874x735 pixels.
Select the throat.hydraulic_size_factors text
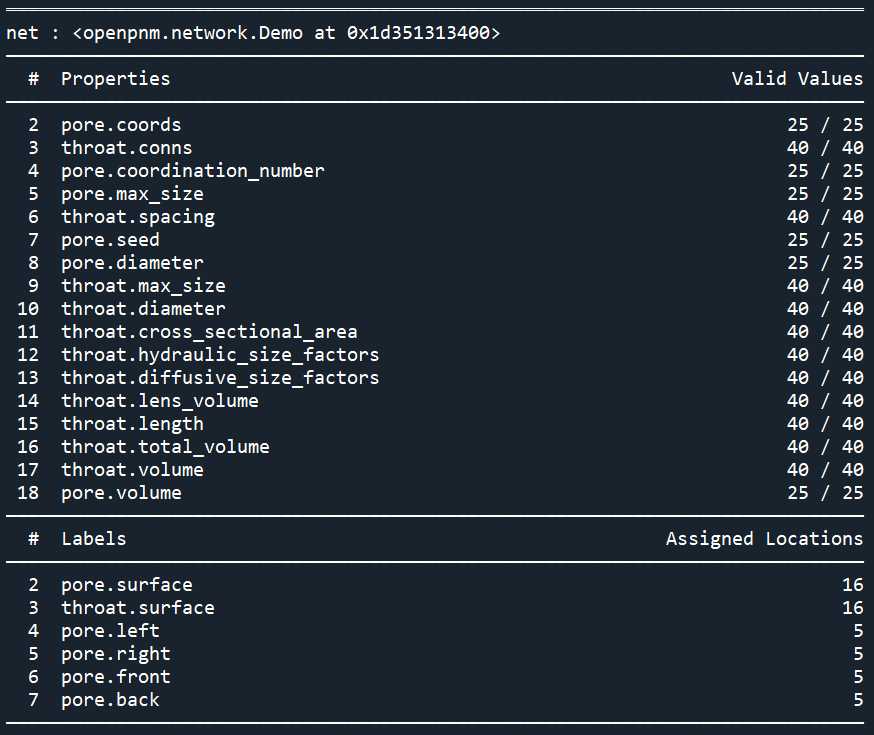[220, 354]
